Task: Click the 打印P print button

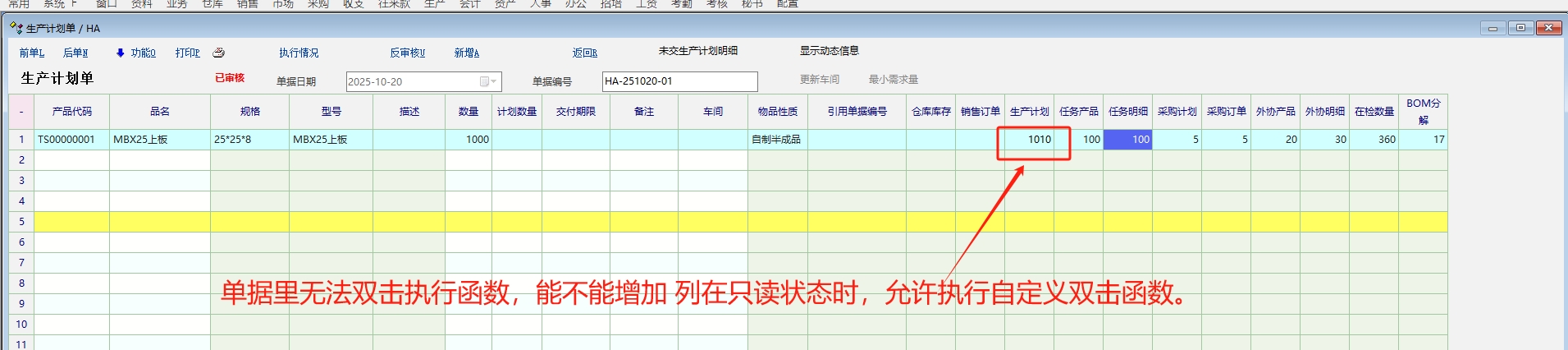Action: point(187,53)
